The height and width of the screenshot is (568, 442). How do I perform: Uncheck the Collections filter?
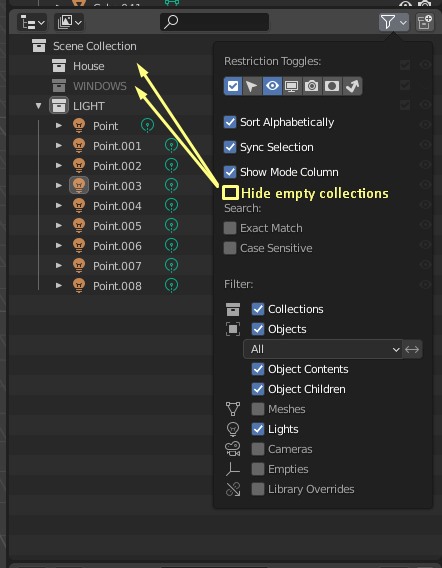(x=258, y=309)
